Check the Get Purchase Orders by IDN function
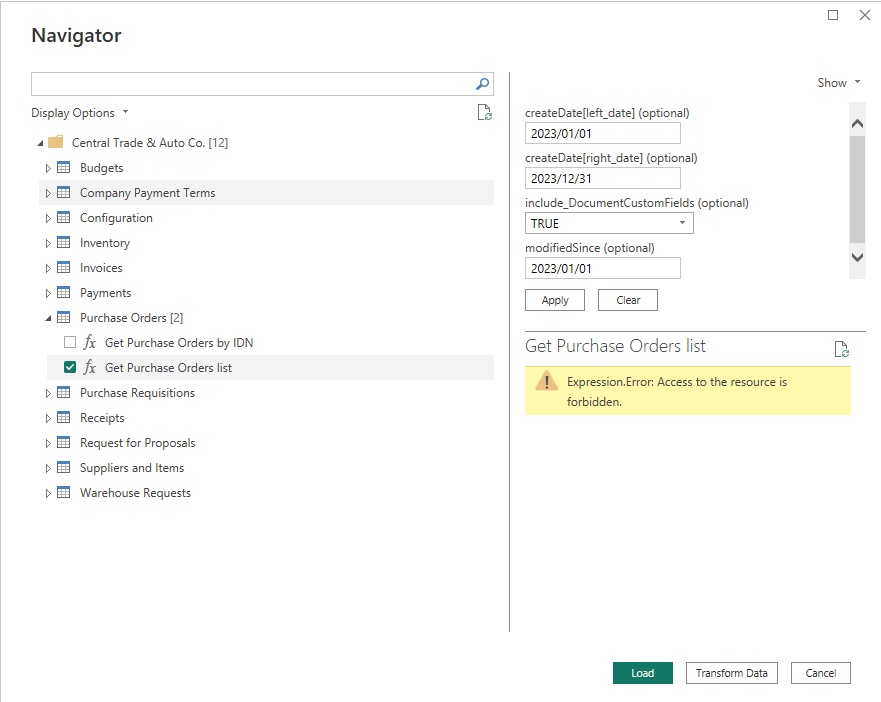The image size is (881, 702). click(x=69, y=342)
